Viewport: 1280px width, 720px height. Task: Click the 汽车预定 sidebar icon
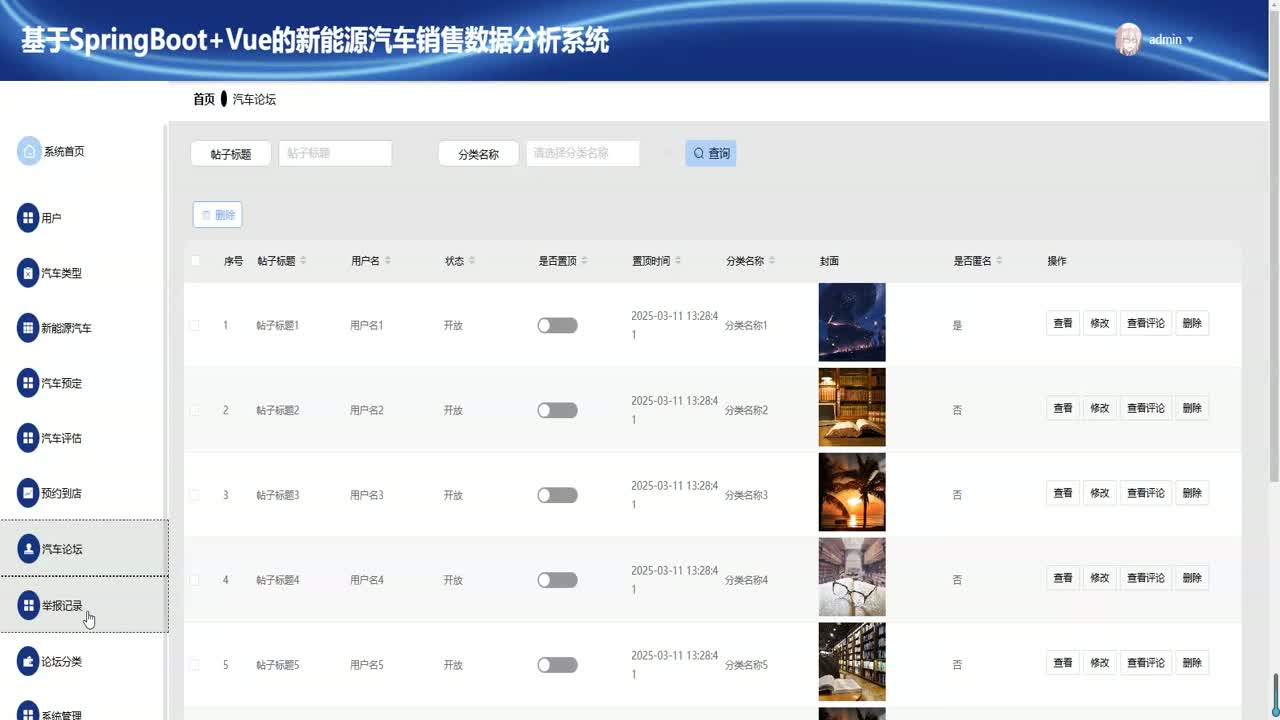[28, 382]
